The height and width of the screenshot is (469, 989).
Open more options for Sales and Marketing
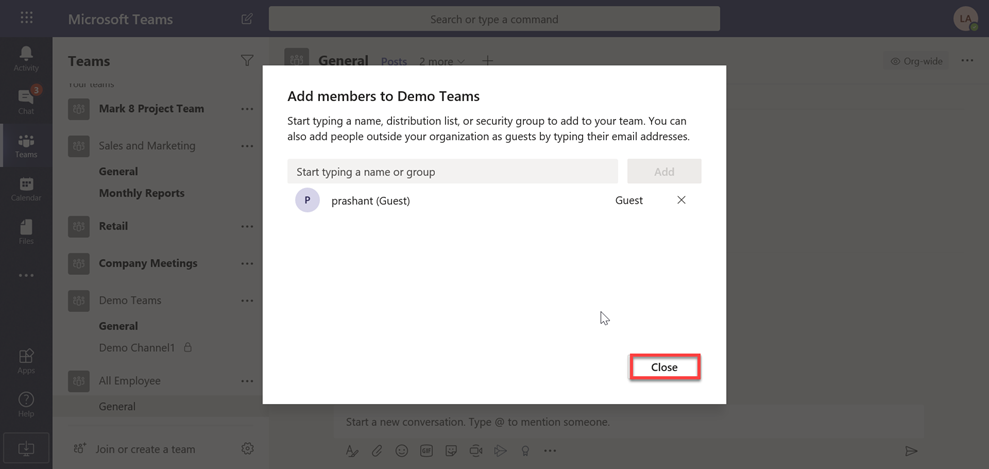(247, 146)
